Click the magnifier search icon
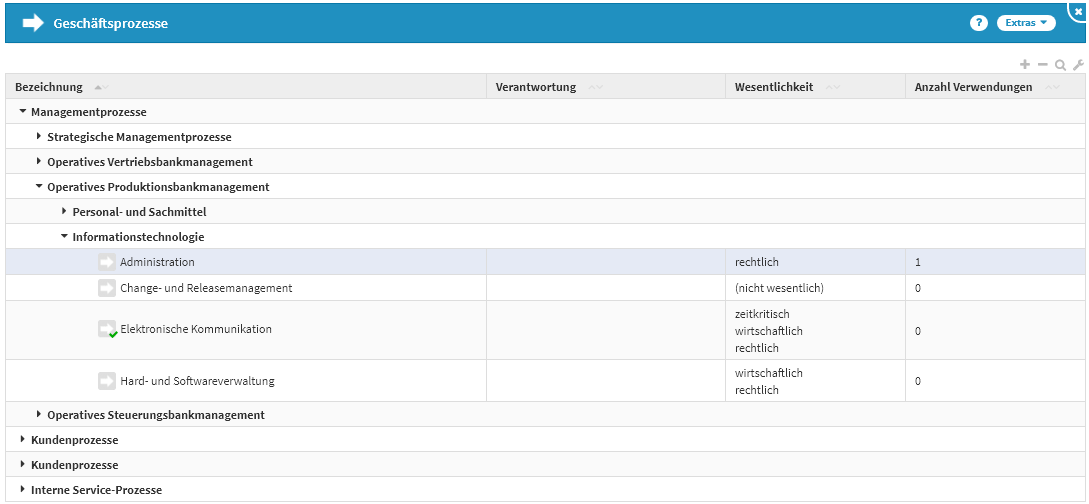The image size is (1089, 504). click(x=1060, y=64)
